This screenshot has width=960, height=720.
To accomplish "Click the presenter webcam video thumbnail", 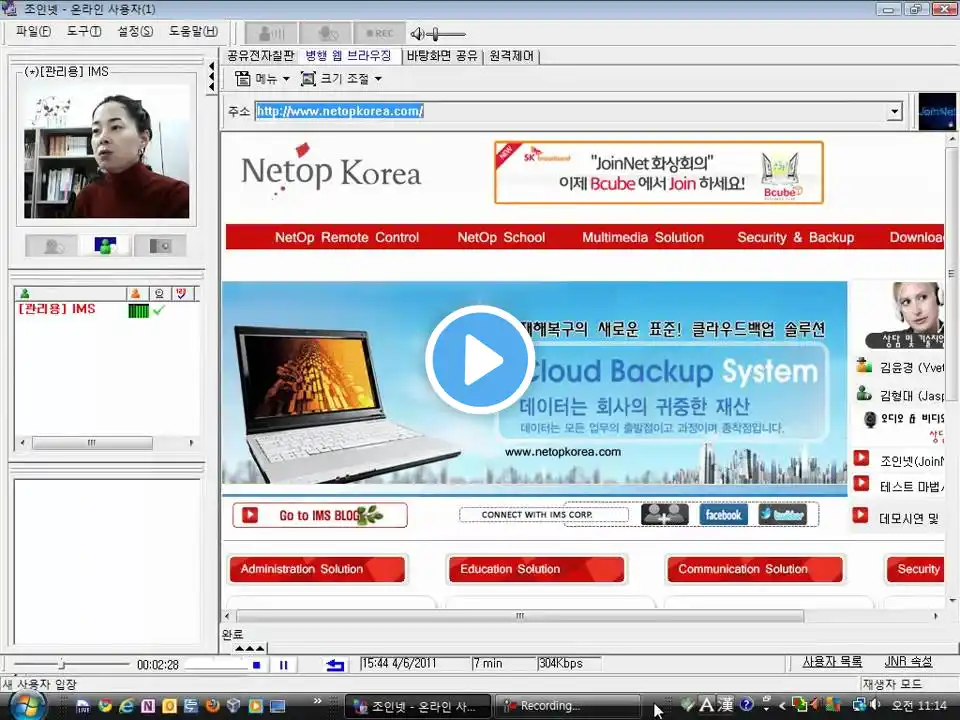I will 107,151.
